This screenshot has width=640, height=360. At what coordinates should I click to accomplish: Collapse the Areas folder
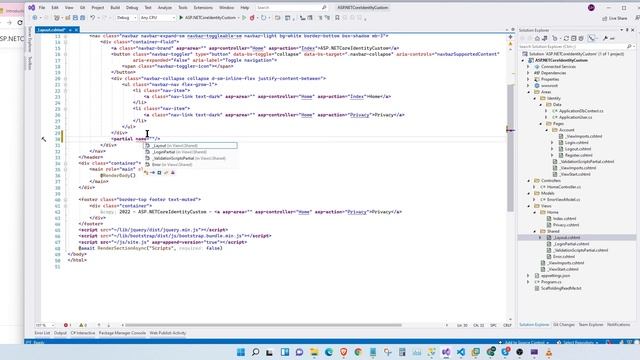(x=529, y=92)
